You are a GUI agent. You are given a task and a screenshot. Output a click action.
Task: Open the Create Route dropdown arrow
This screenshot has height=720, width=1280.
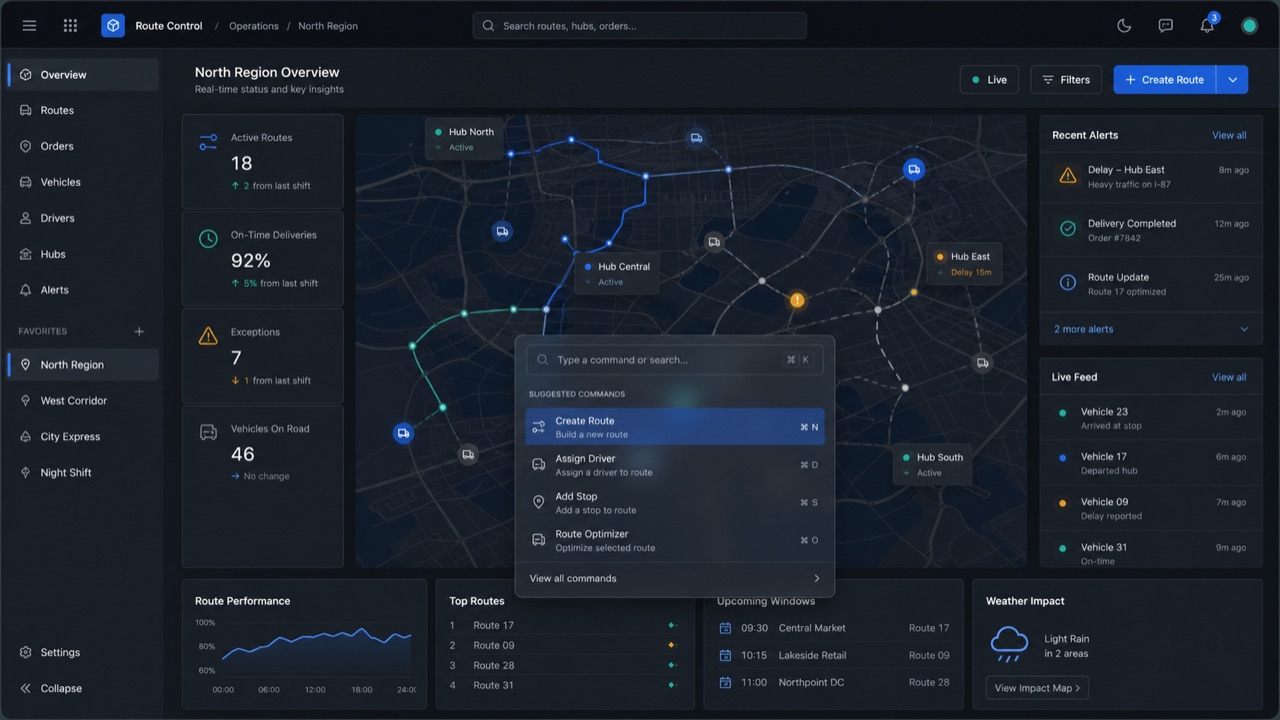pyautogui.click(x=1232, y=80)
